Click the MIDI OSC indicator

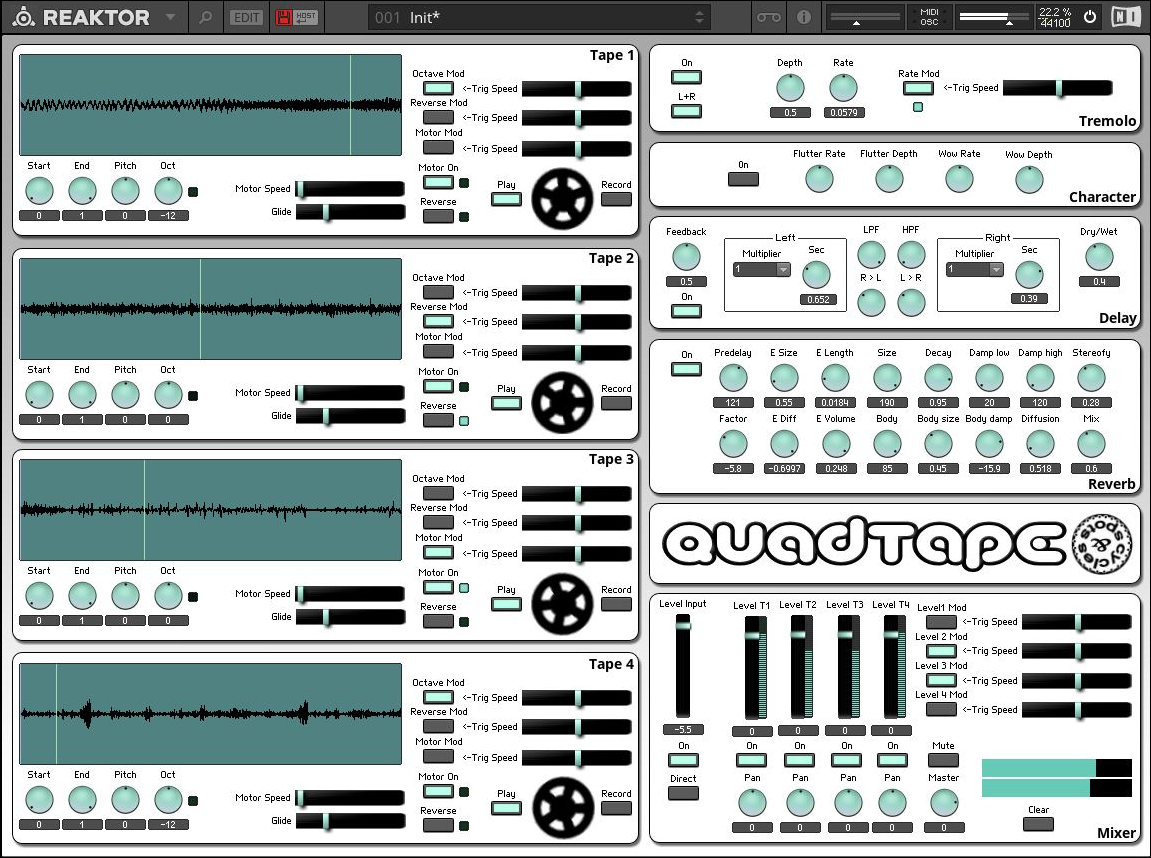pyautogui.click(x=929, y=17)
